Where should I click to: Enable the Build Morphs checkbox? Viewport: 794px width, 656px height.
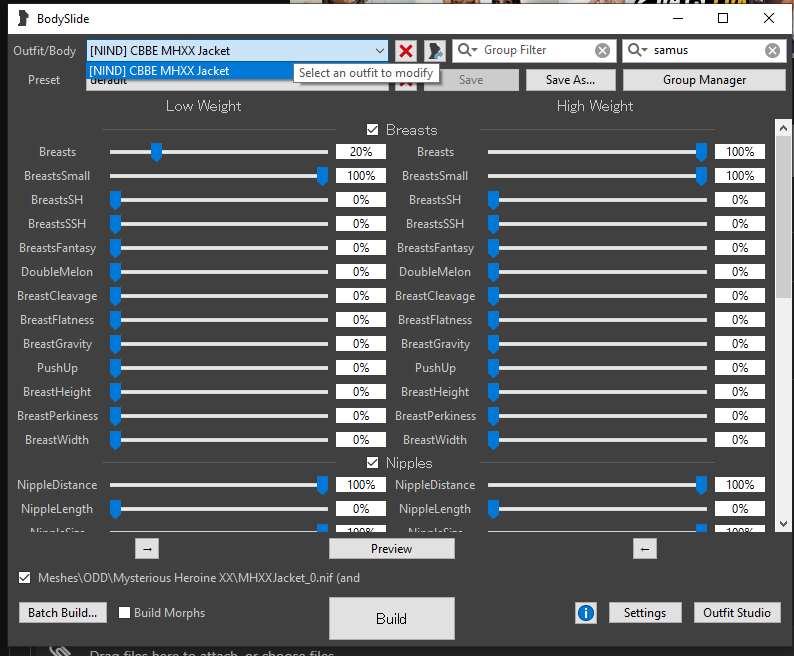(125, 612)
